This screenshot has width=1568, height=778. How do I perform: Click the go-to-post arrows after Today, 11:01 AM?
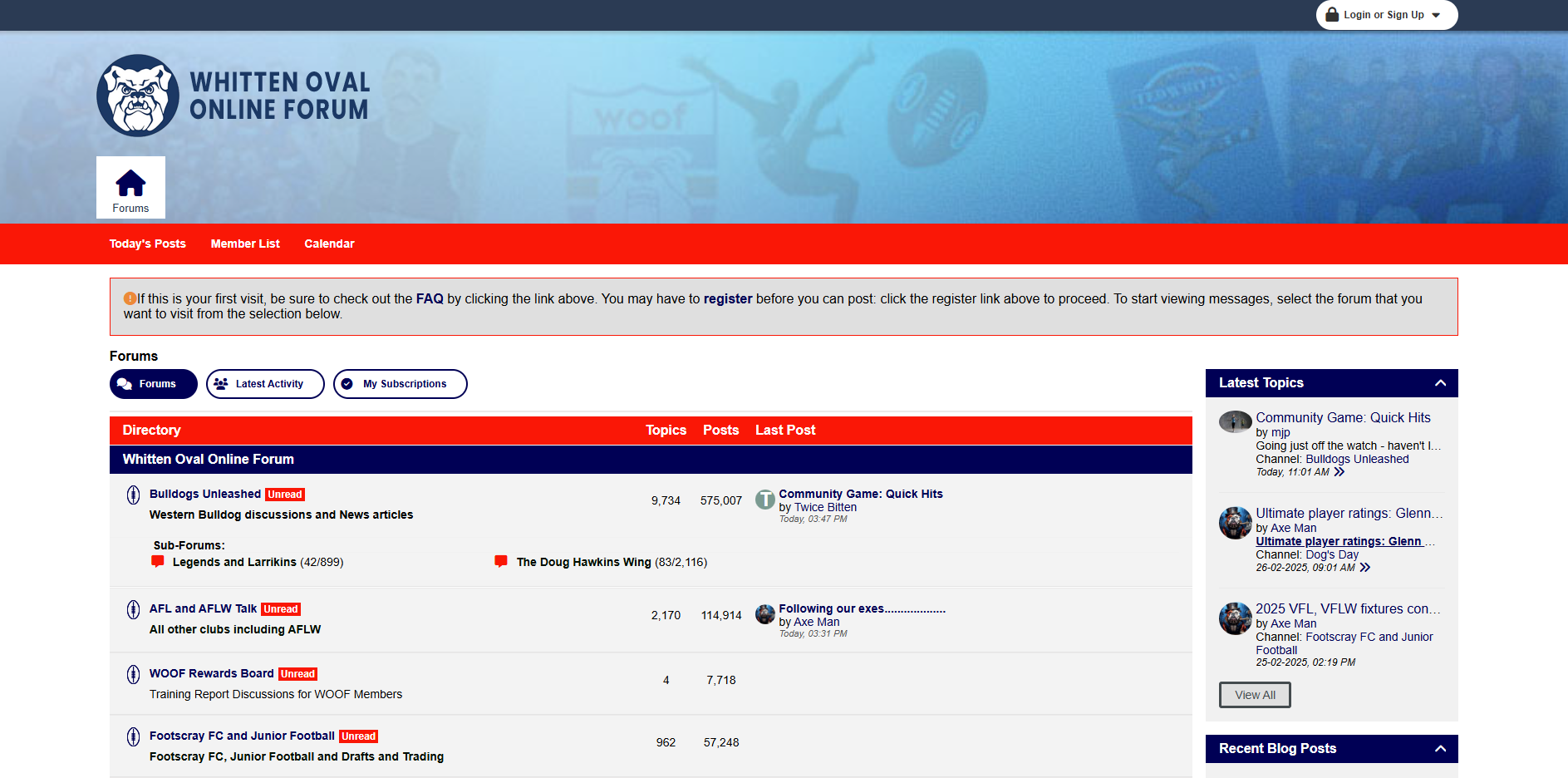1339,472
